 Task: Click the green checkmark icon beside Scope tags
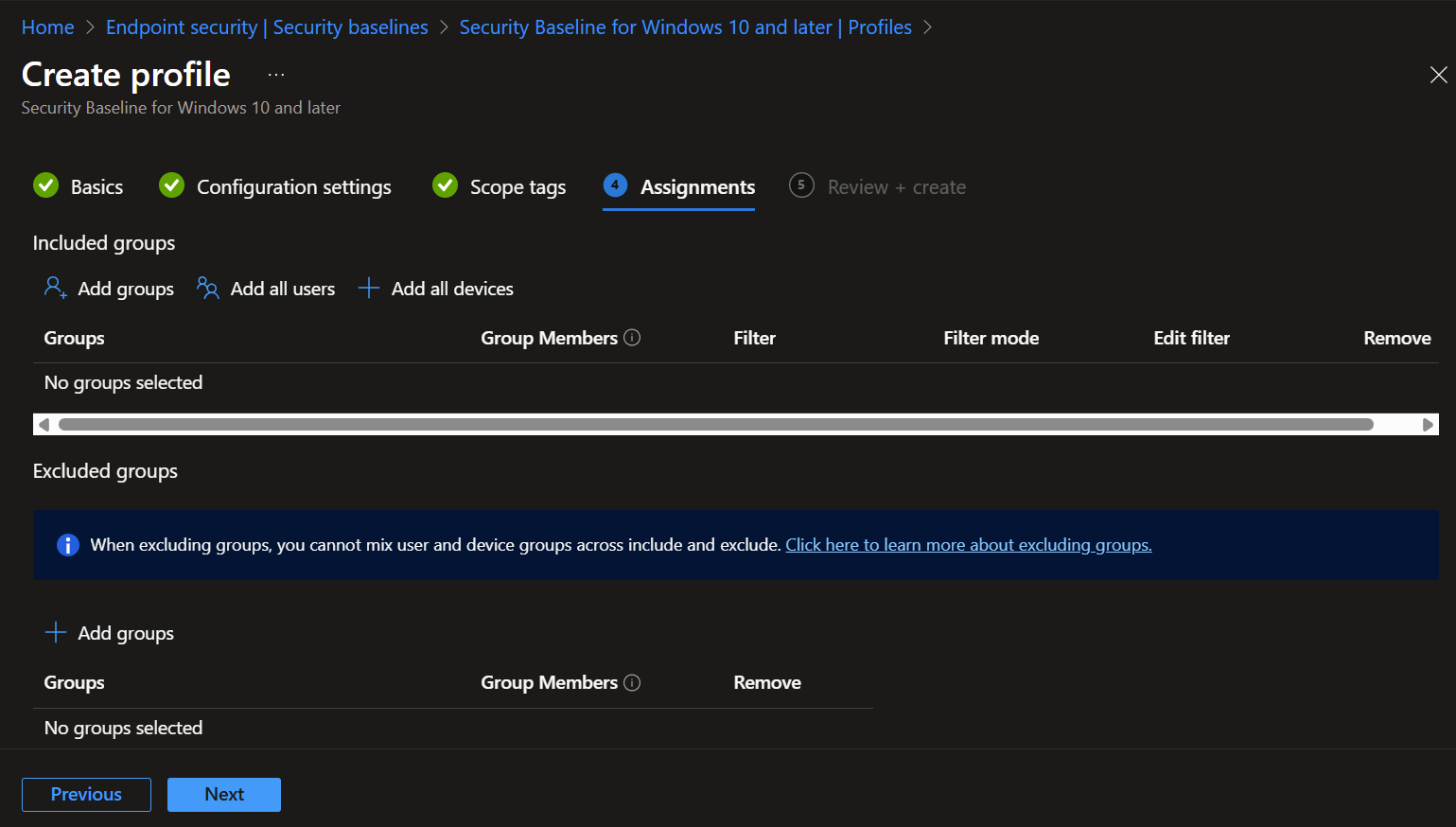click(x=445, y=185)
